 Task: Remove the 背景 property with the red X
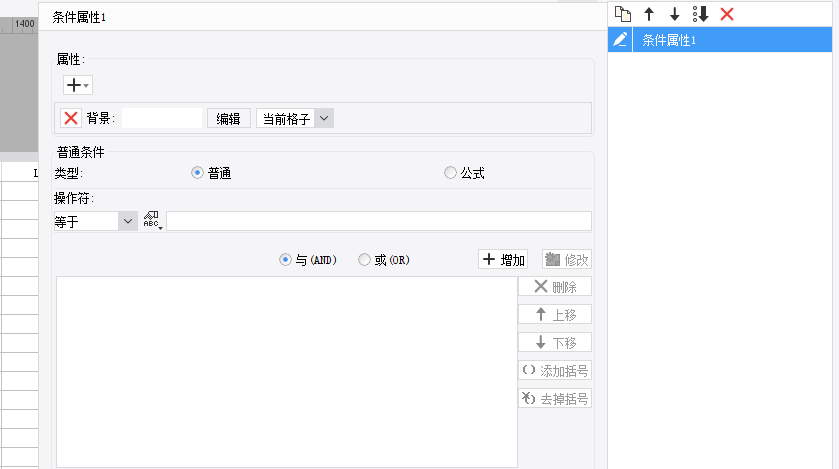point(71,118)
